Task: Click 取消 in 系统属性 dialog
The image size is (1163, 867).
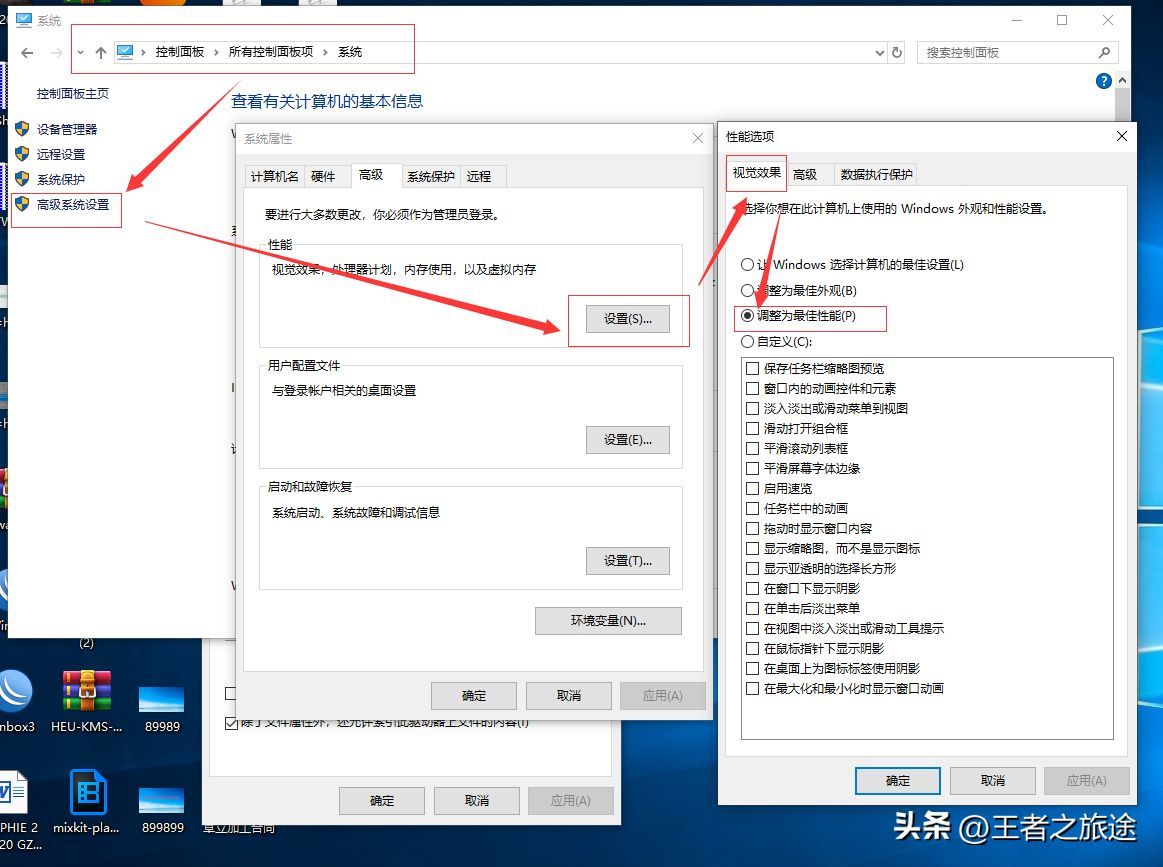Action: pyautogui.click(x=569, y=696)
